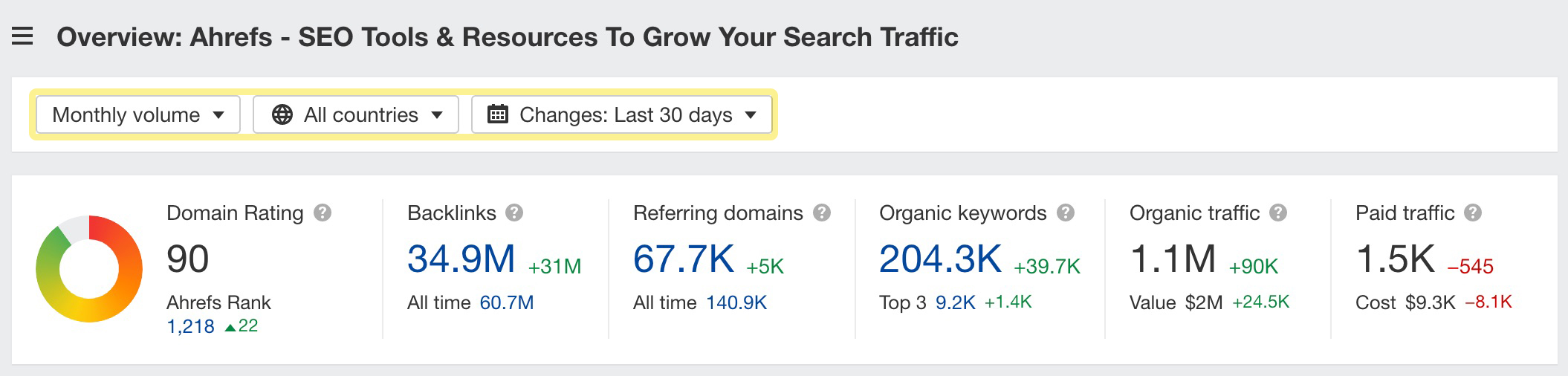Click the Backlinks help icon
The image size is (1568, 376).
(514, 213)
